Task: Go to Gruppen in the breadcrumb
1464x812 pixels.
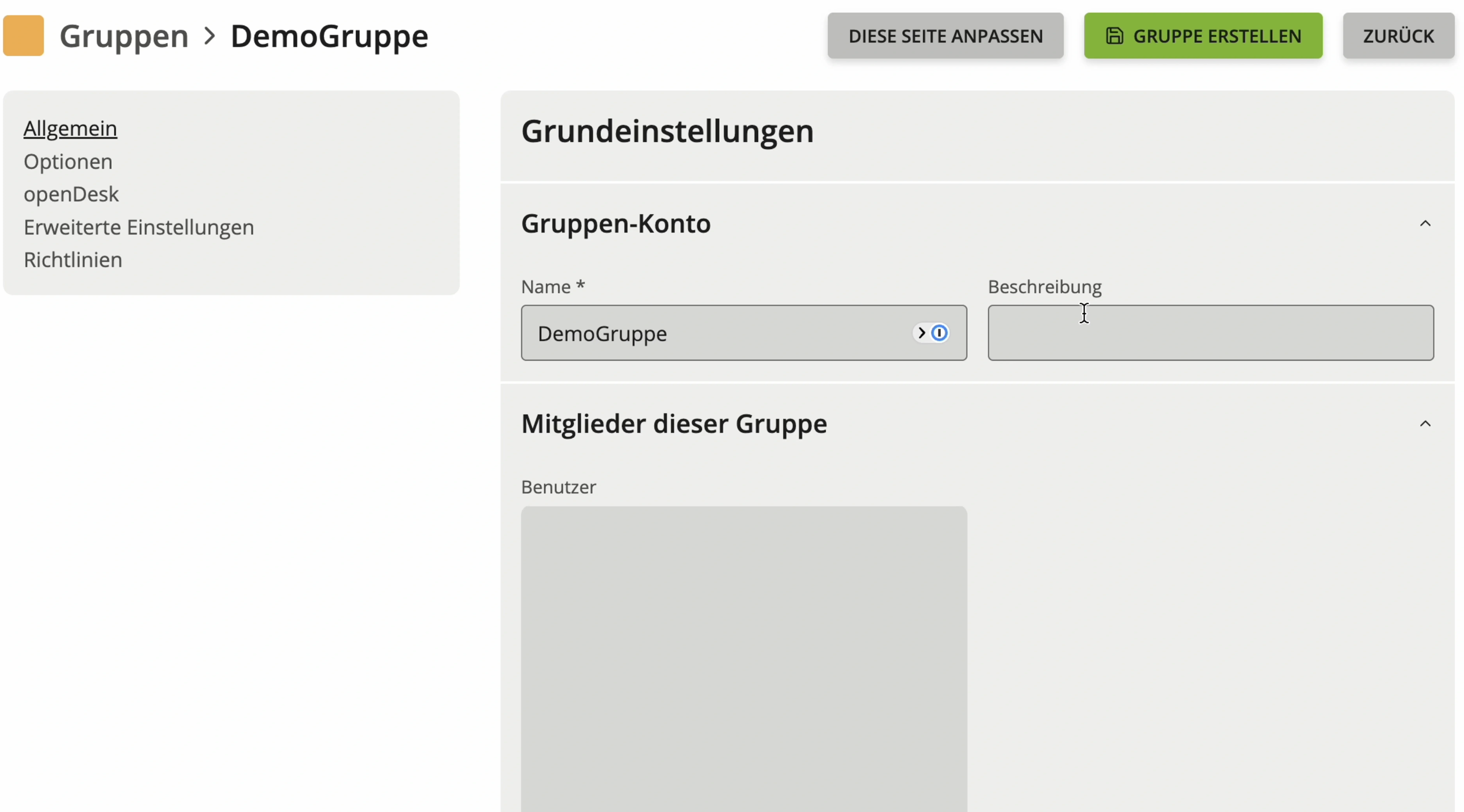Action: [124, 36]
